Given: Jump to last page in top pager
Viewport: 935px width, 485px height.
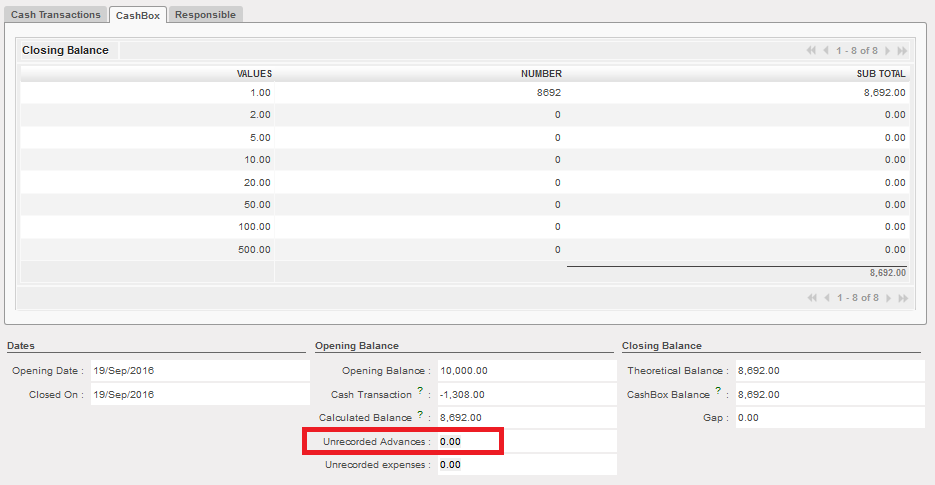Looking at the screenshot, I should [x=903, y=51].
